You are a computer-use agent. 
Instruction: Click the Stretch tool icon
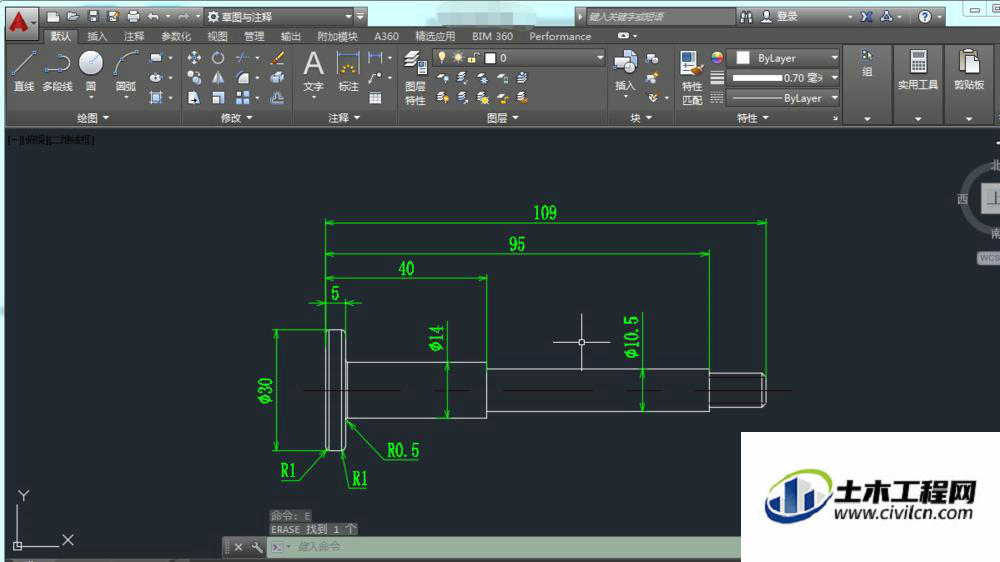click(194, 98)
